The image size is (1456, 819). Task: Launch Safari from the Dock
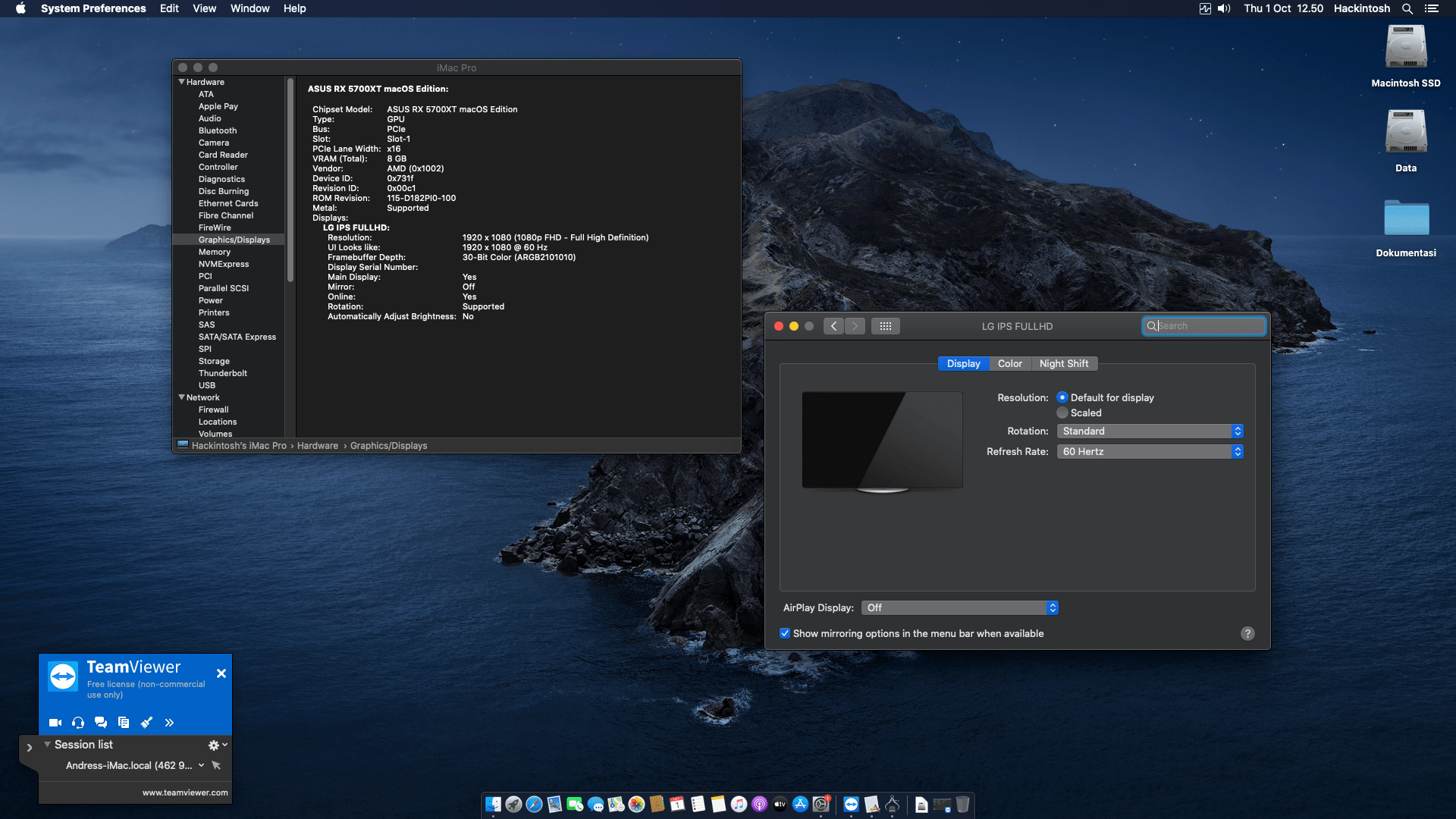coord(534,805)
